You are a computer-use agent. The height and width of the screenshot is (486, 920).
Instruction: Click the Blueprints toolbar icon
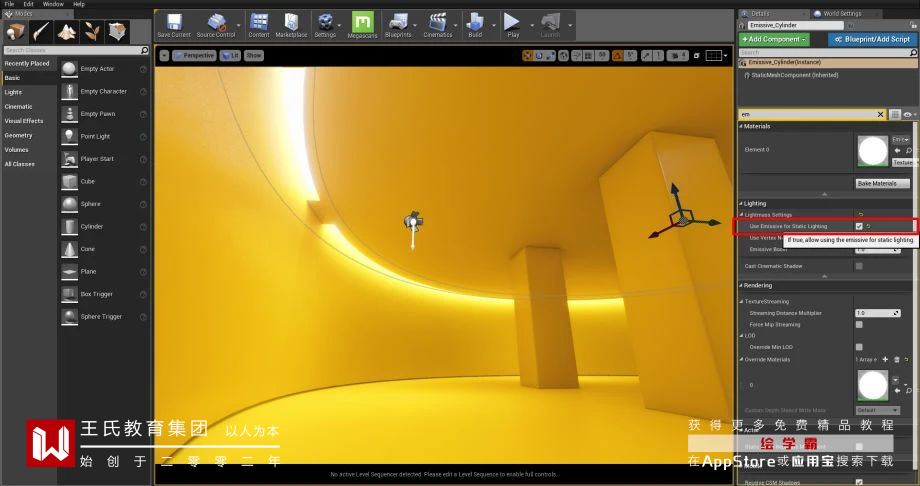click(x=398, y=25)
